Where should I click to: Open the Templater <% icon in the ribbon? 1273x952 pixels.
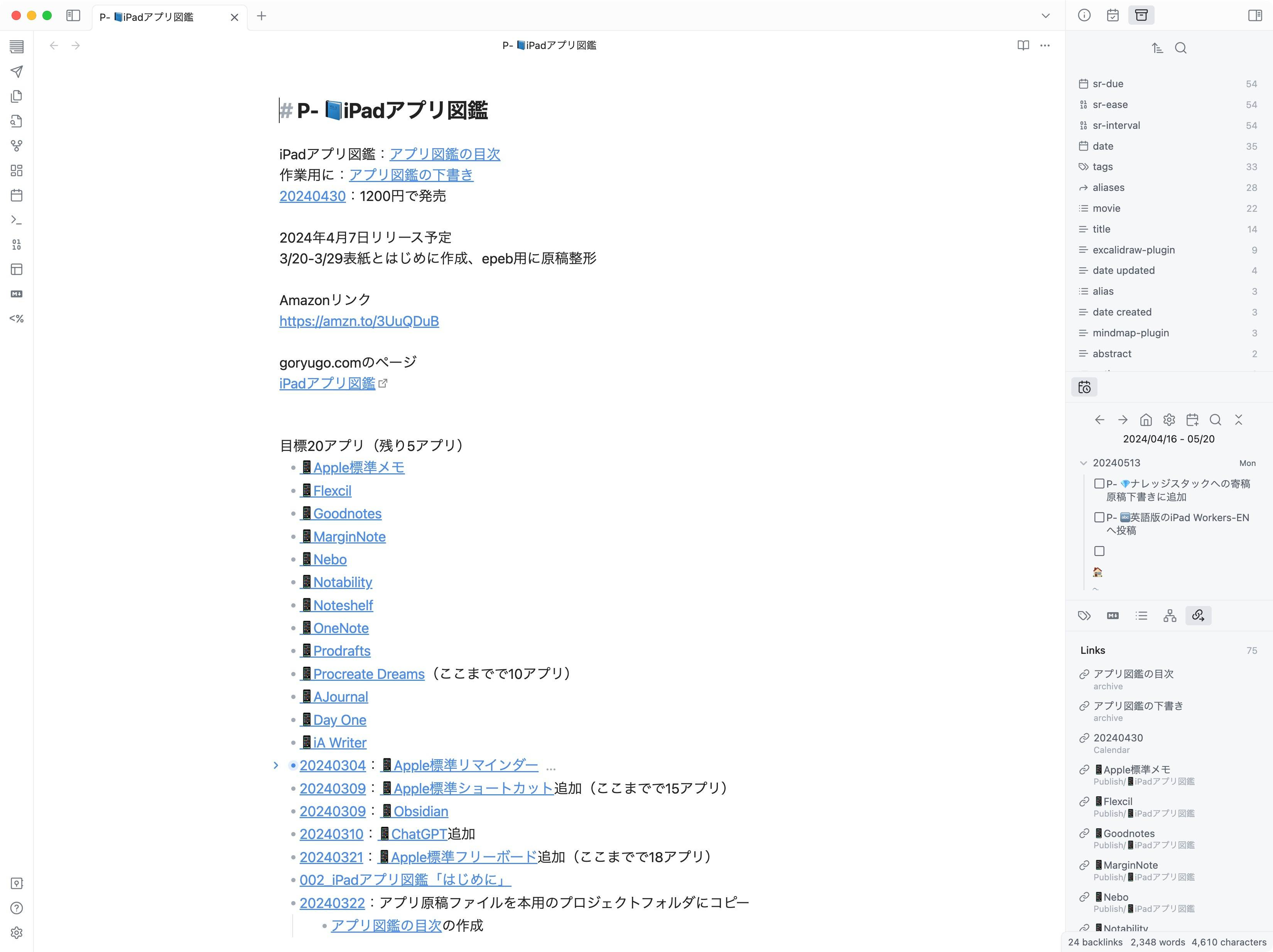17,318
